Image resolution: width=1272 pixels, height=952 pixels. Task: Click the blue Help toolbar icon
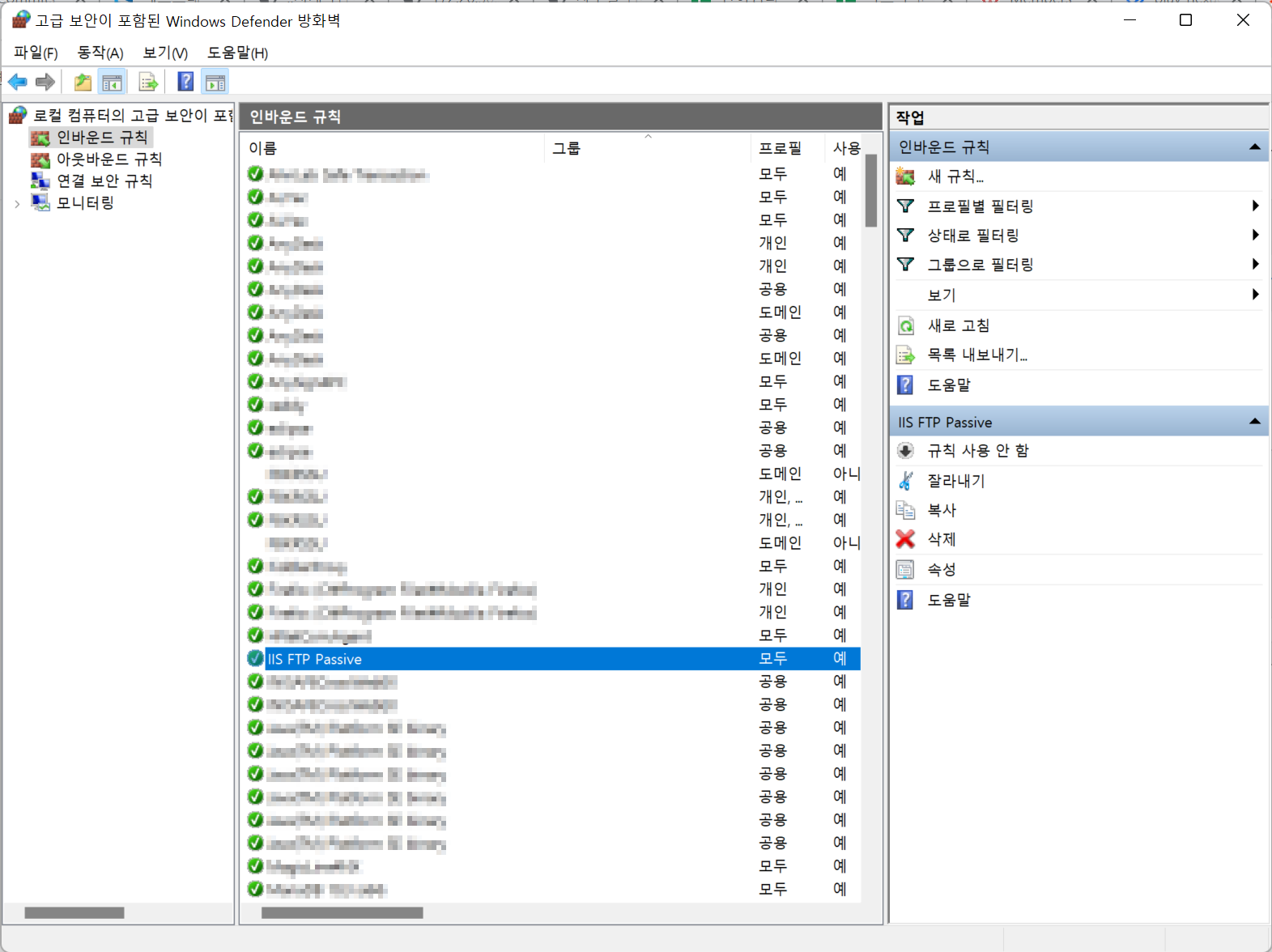(185, 82)
